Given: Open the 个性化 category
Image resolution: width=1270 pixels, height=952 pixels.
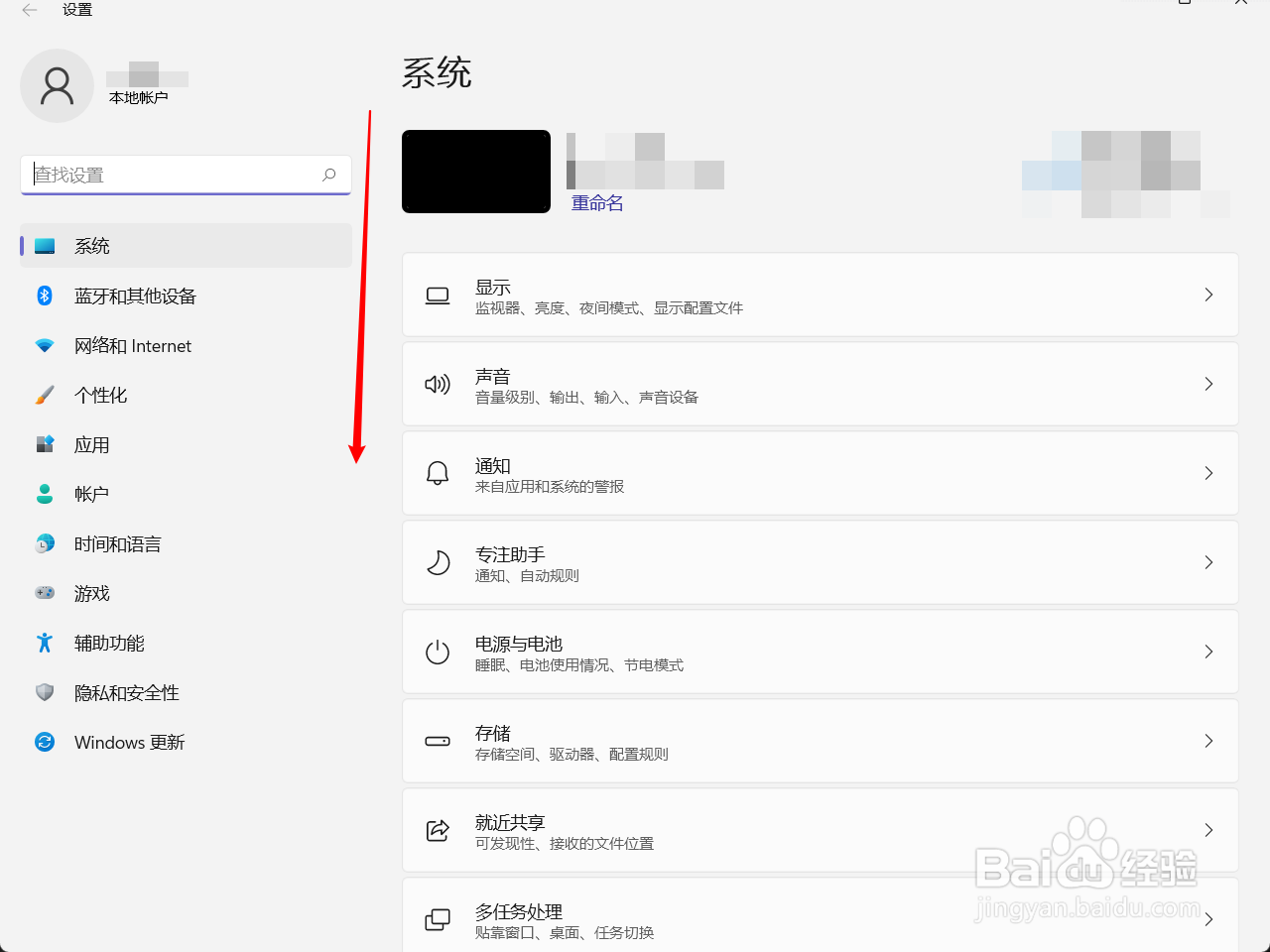Looking at the screenshot, I should pos(186,395).
